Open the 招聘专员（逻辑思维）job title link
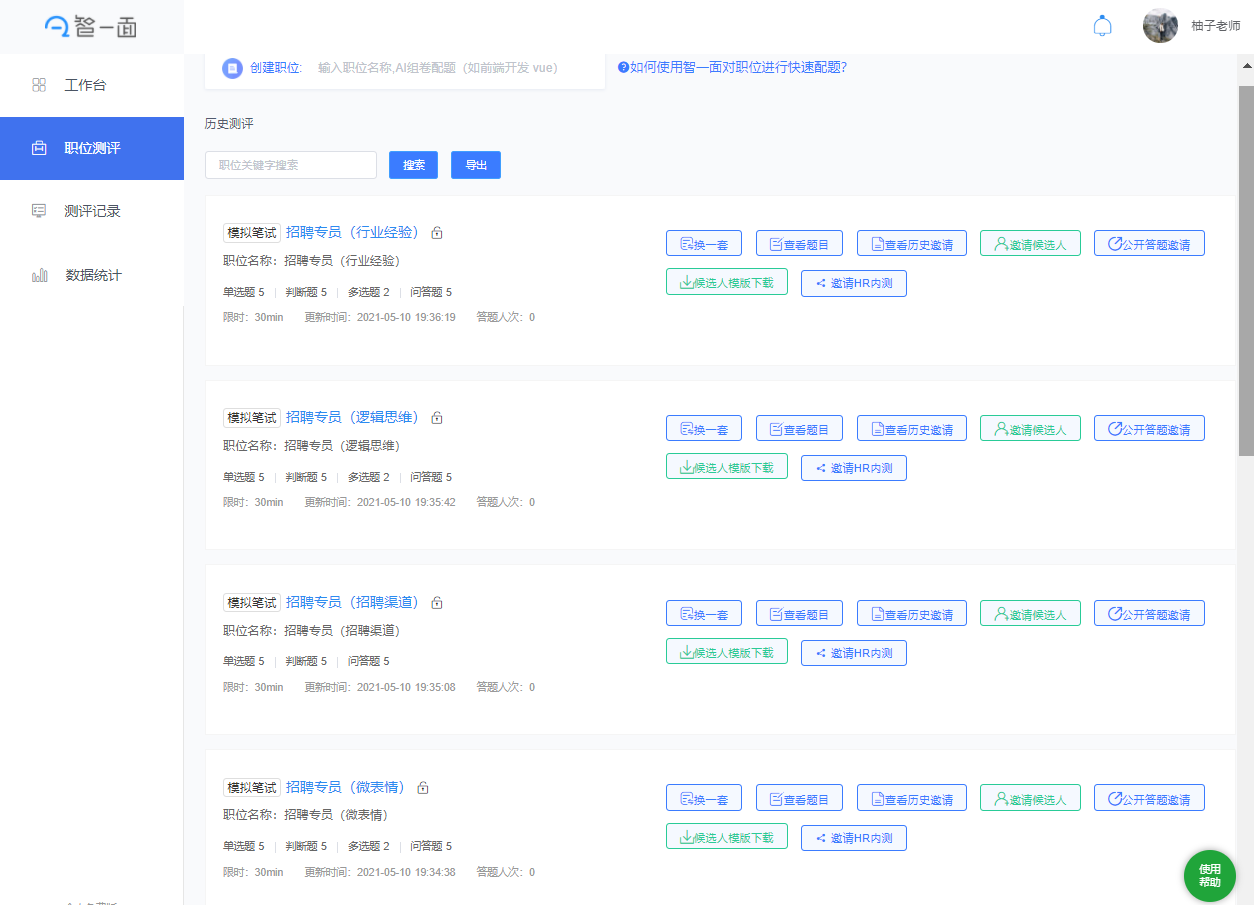Viewport: 1254px width, 905px height. (352, 417)
